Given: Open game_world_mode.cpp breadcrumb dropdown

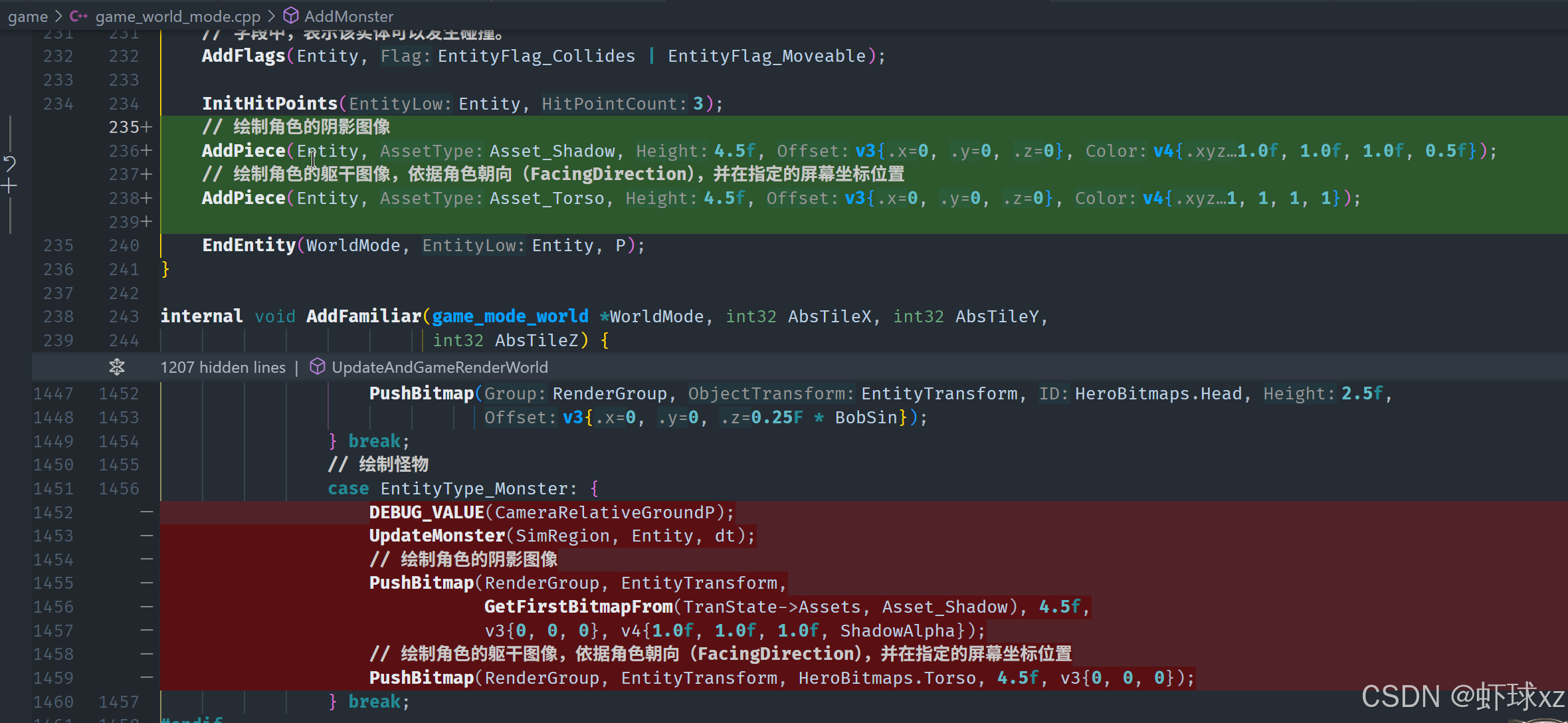Looking at the screenshot, I should pyautogui.click(x=177, y=16).
